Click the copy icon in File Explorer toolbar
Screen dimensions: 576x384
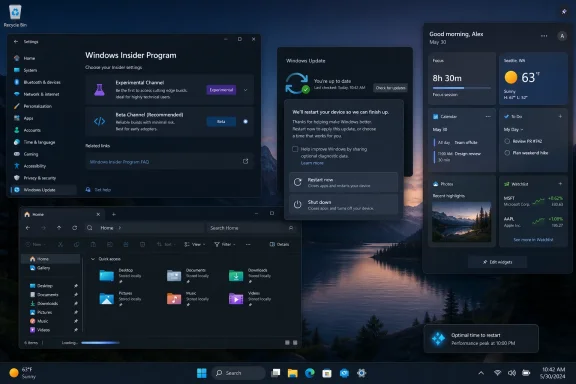click(76, 244)
